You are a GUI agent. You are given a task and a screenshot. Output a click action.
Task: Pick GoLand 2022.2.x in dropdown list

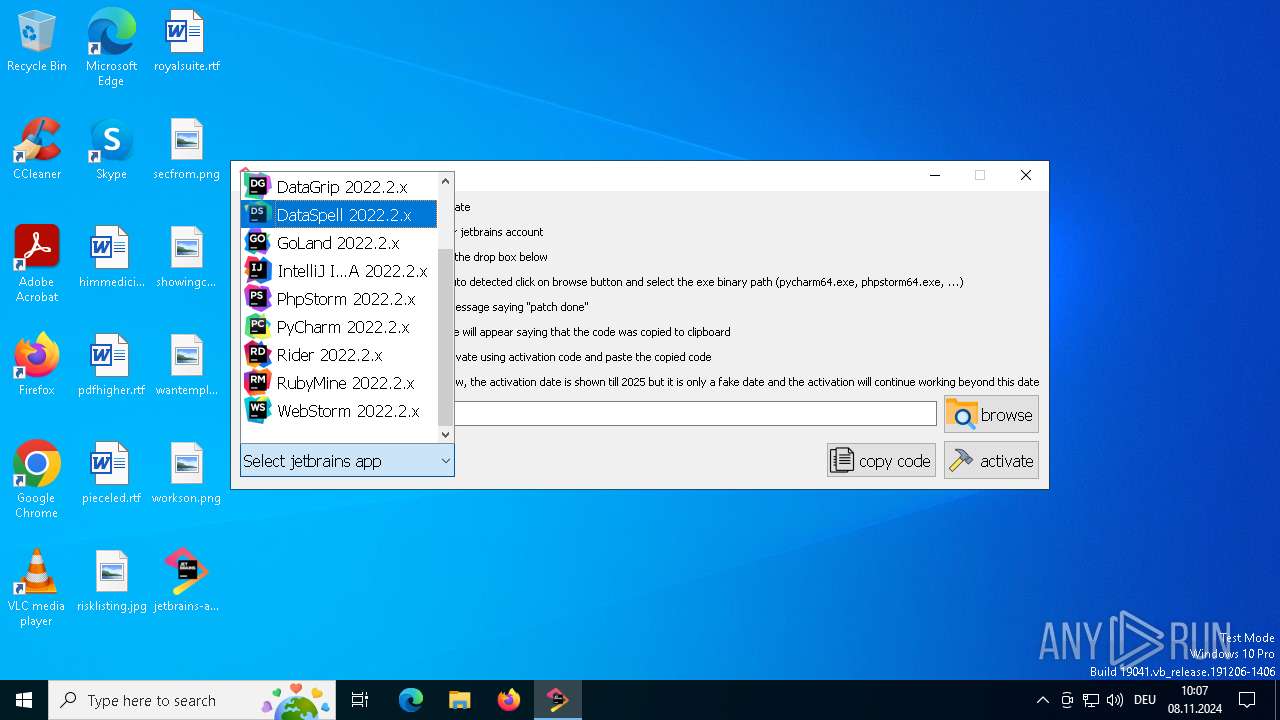tap(339, 243)
